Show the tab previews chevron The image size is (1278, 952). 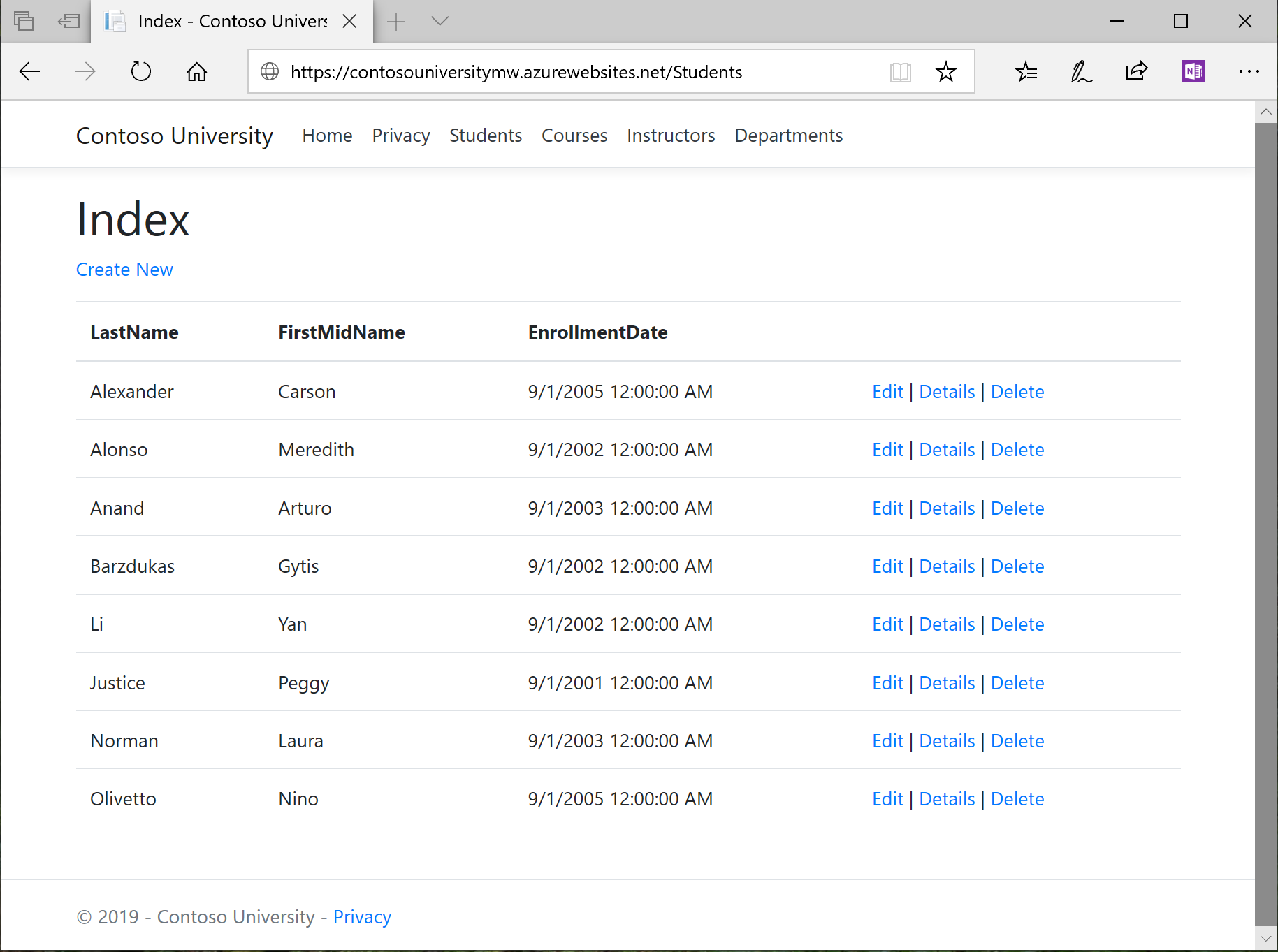[440, 21]
